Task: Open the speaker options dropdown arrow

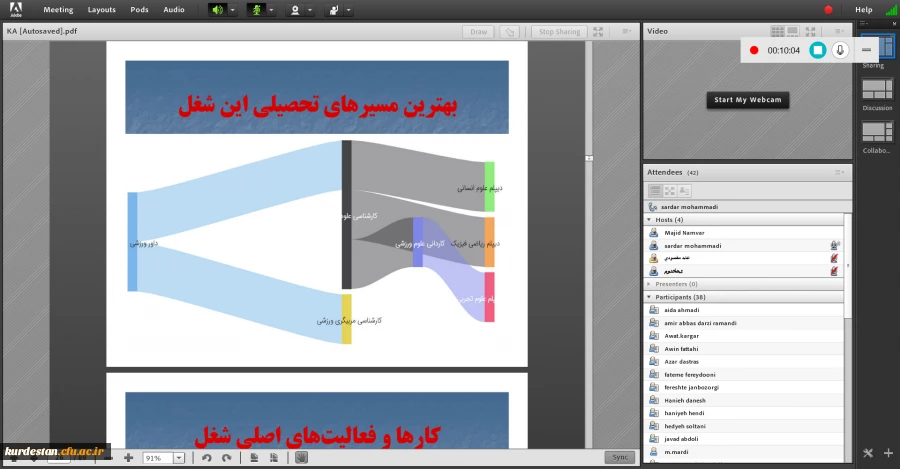Action: (x=233, y=10)
